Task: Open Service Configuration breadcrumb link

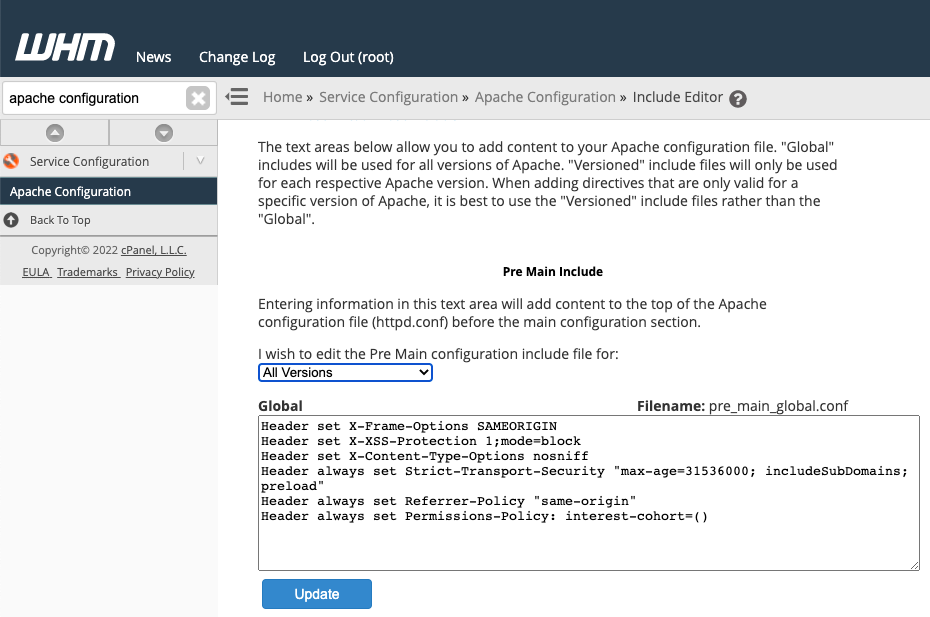Action: point(388,97)
